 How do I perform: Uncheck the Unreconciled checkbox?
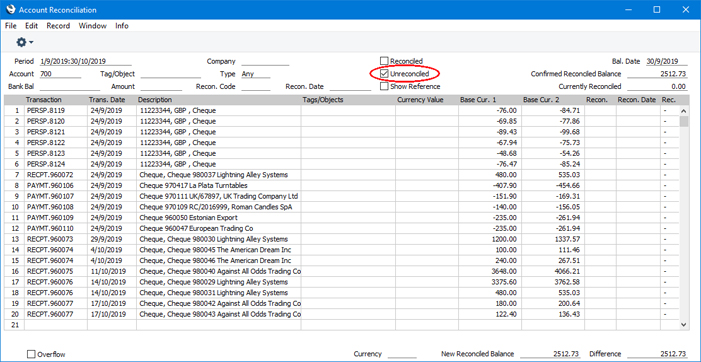tap(384, 73)
